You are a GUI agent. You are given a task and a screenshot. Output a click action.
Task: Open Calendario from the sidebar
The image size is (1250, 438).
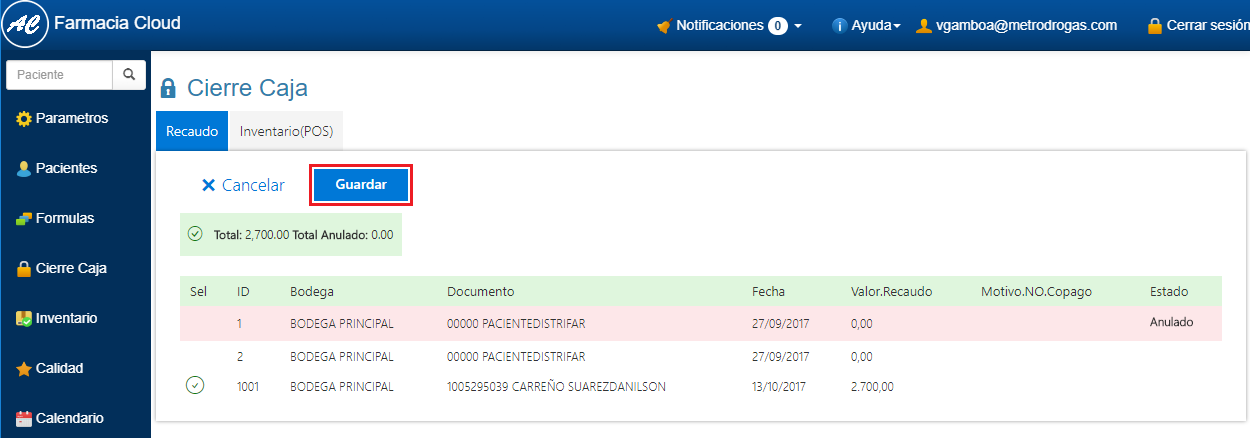pos(69,418)
